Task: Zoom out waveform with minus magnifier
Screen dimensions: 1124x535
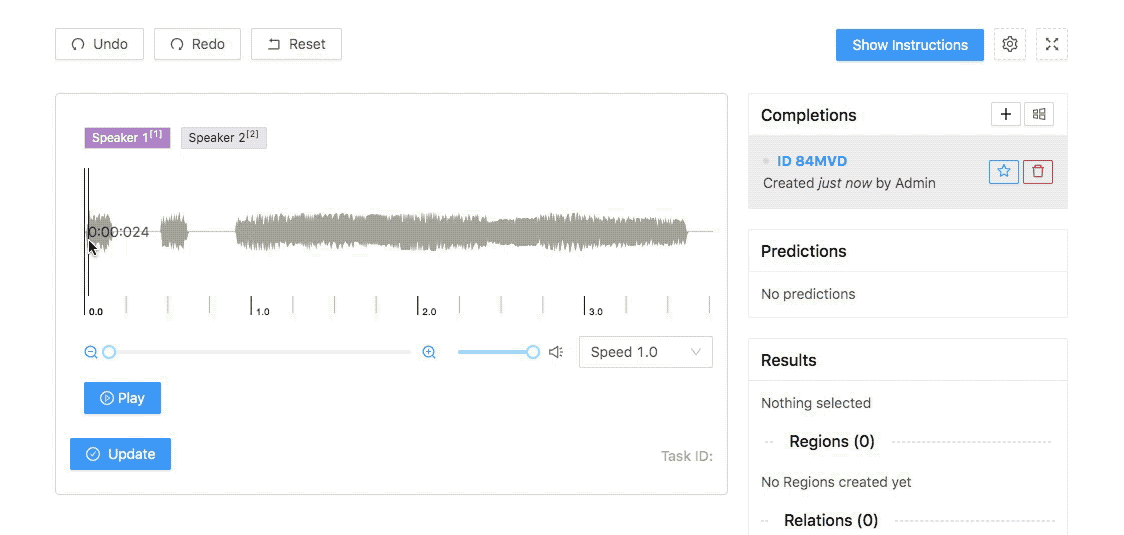Action: pos(91,352)
